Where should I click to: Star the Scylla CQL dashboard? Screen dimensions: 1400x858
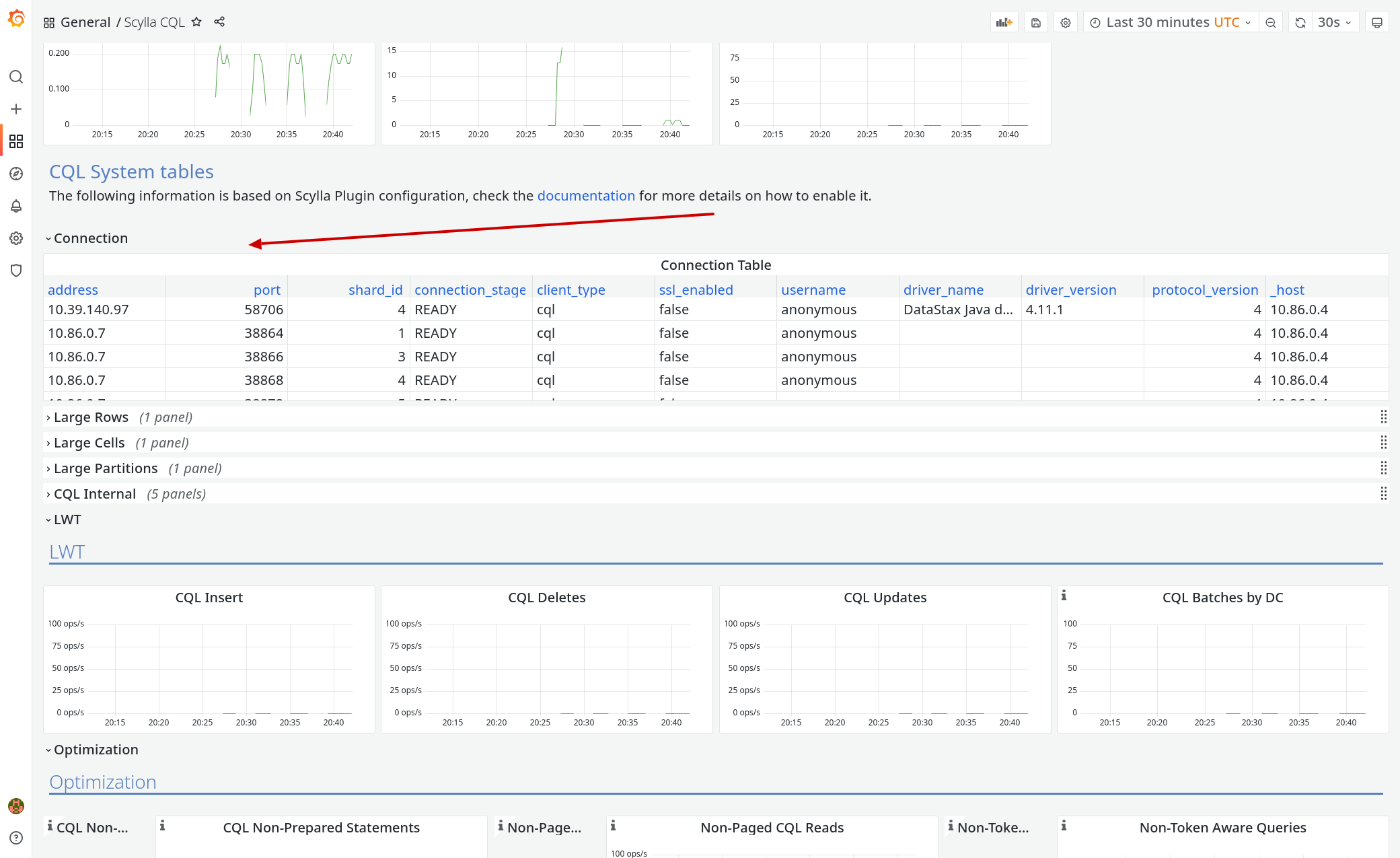pos(196,22)
